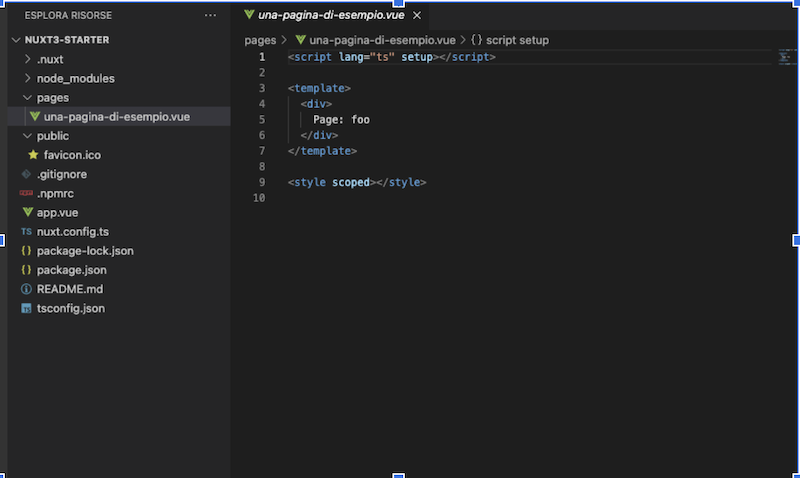The height and width of the screenshot is (478, 800).
Task: Close the una-pagina-di-esempio.vue editor tab
Action: point(417,15)
